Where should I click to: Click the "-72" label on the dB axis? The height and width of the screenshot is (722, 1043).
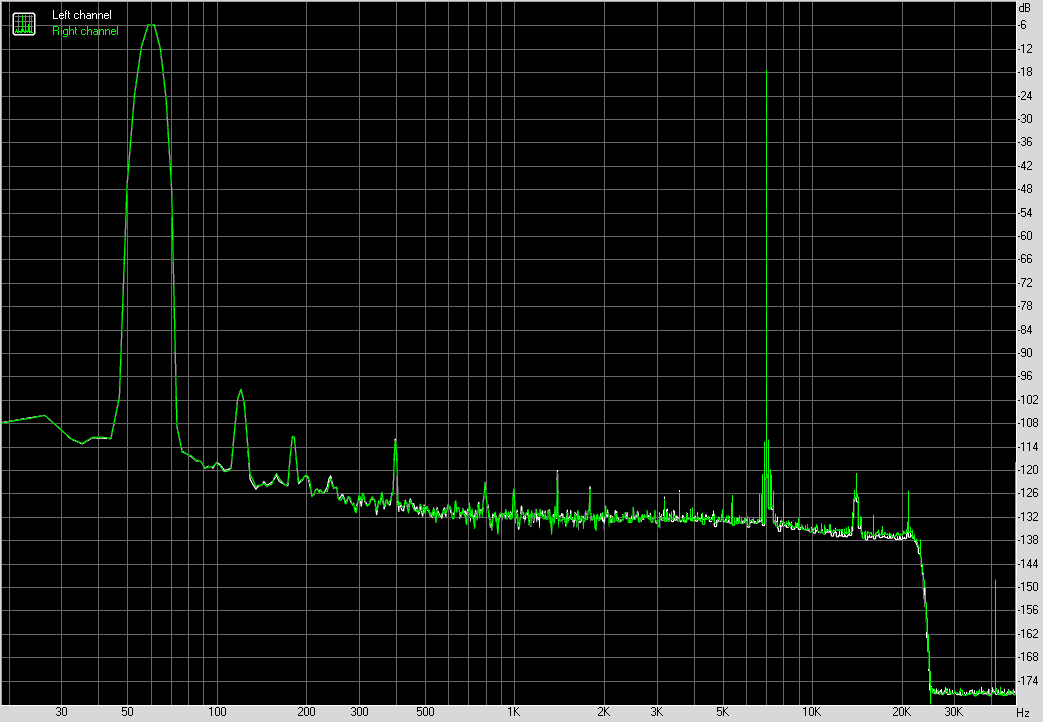1025,282
